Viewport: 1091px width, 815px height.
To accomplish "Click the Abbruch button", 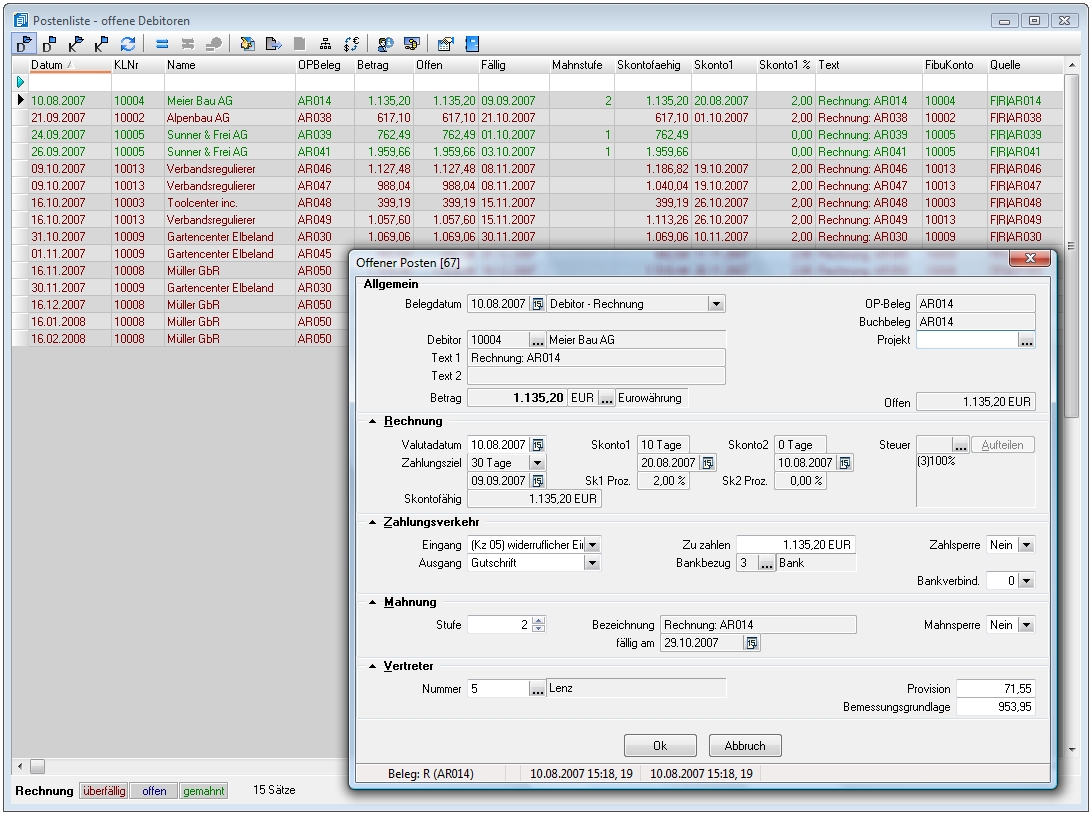I will [x=744, y=746].
